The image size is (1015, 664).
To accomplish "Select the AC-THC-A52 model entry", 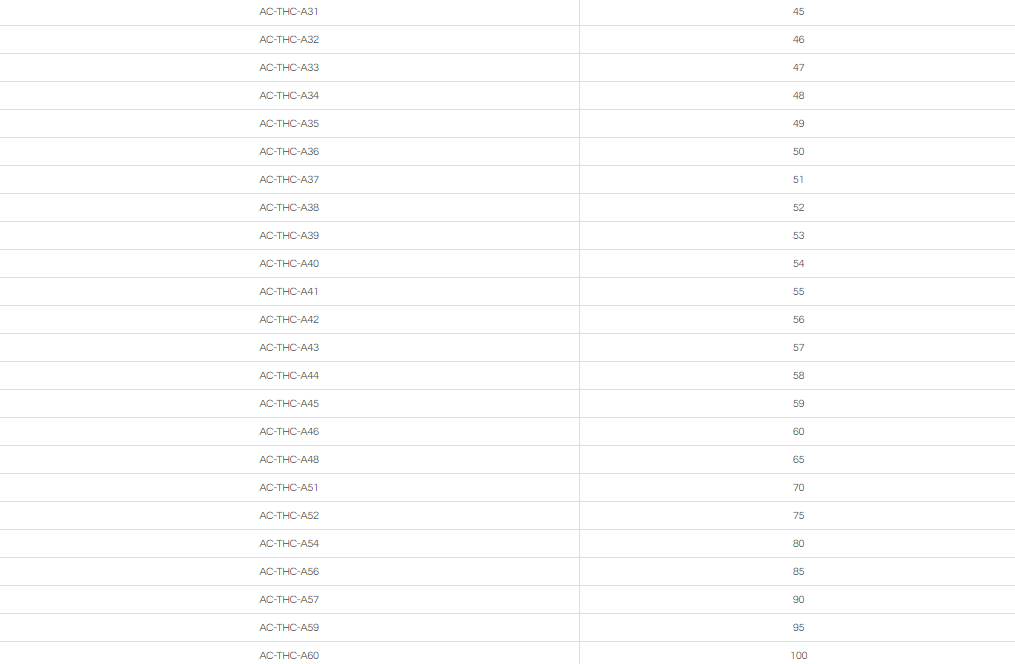I will (289, 516).
